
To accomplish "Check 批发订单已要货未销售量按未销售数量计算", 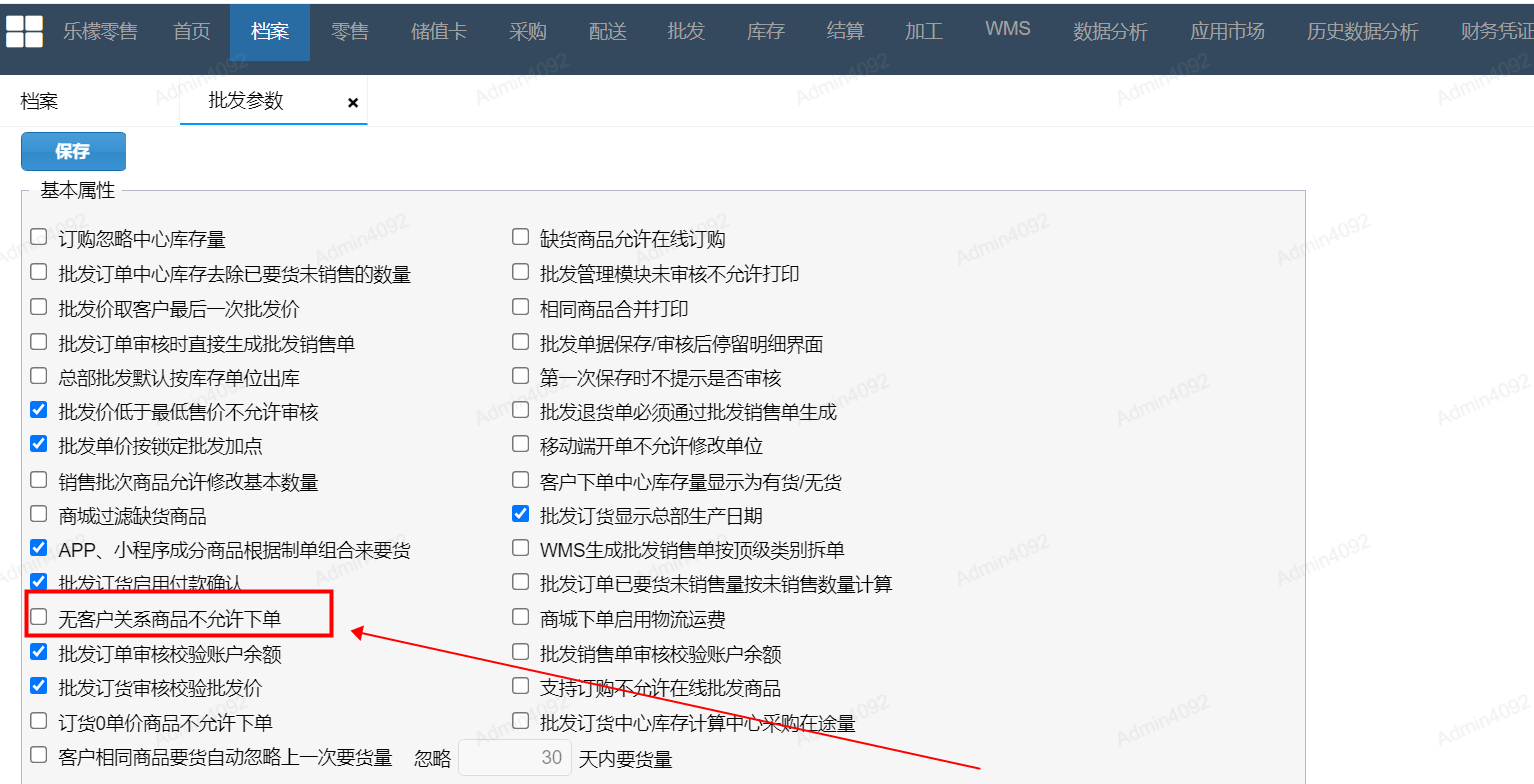I will pyautogui.click(x=520, y=582).
